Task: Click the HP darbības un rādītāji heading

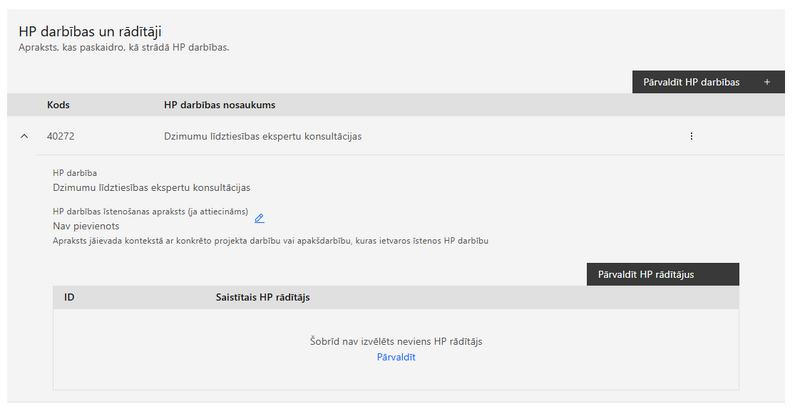Action: click(x=90, y=32)
